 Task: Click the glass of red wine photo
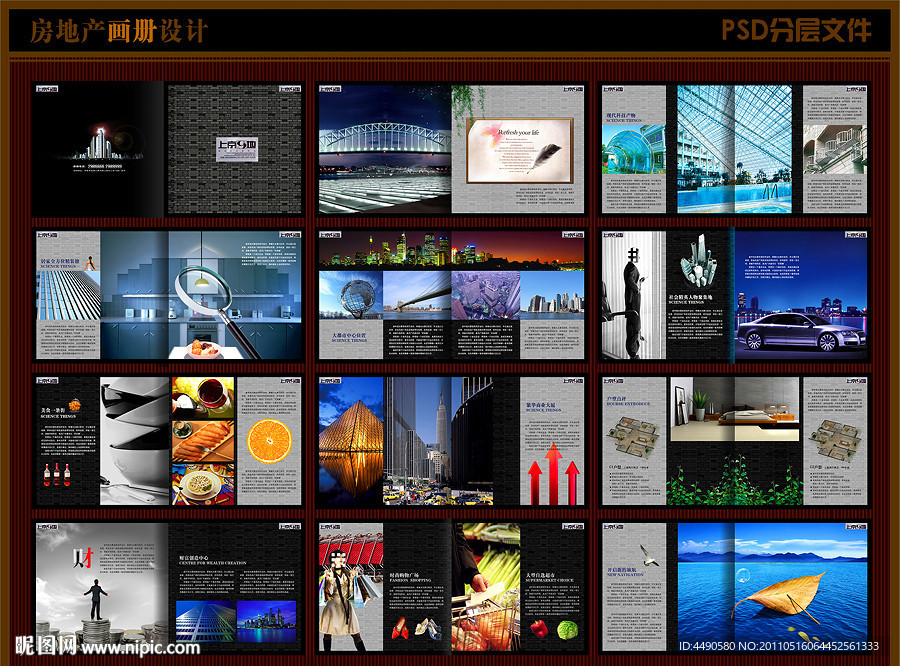point(203,397)
